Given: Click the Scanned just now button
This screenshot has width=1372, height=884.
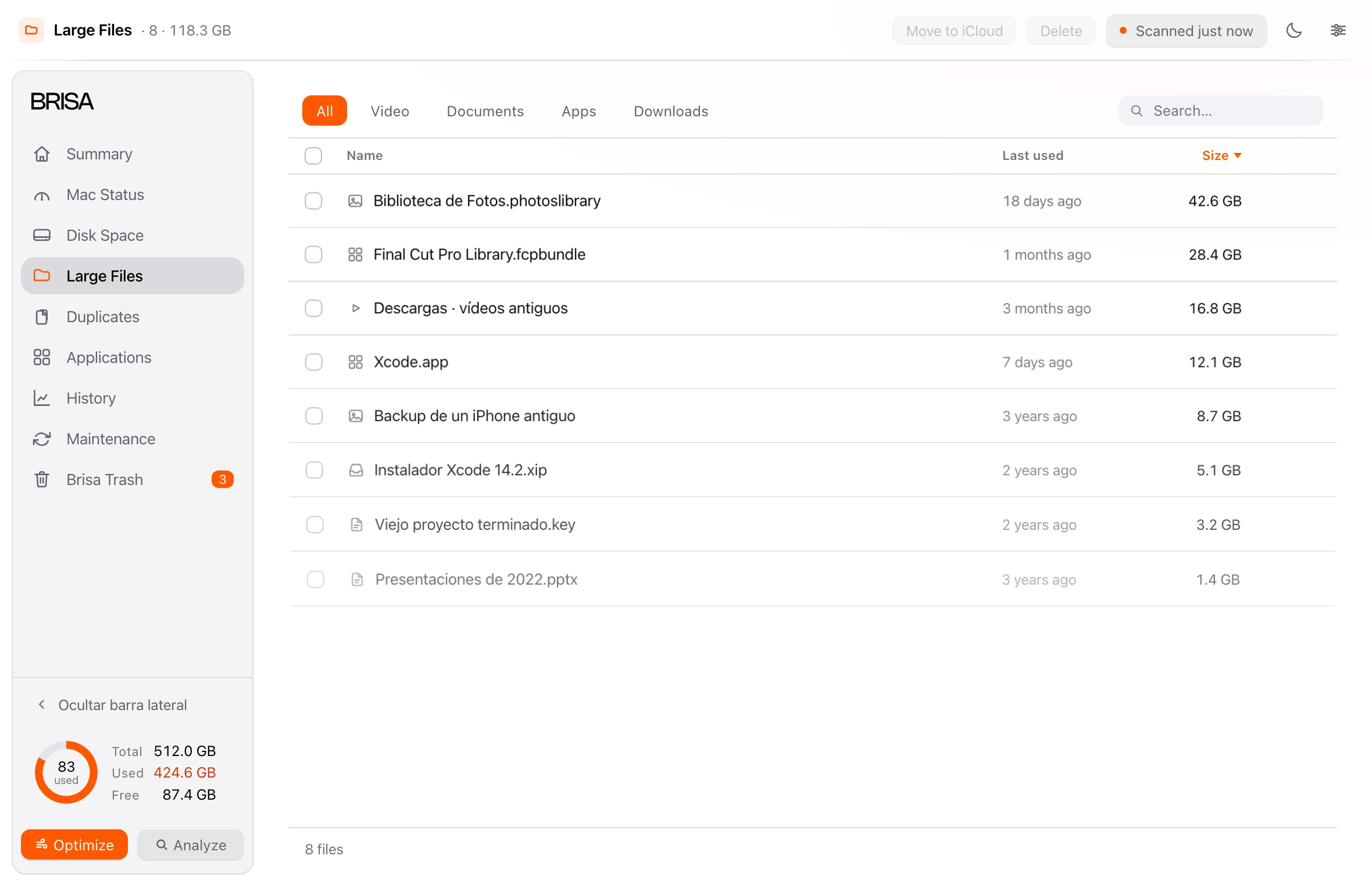Looking at the screenshot, I should pyautogui.click(x=1186, y=31).
